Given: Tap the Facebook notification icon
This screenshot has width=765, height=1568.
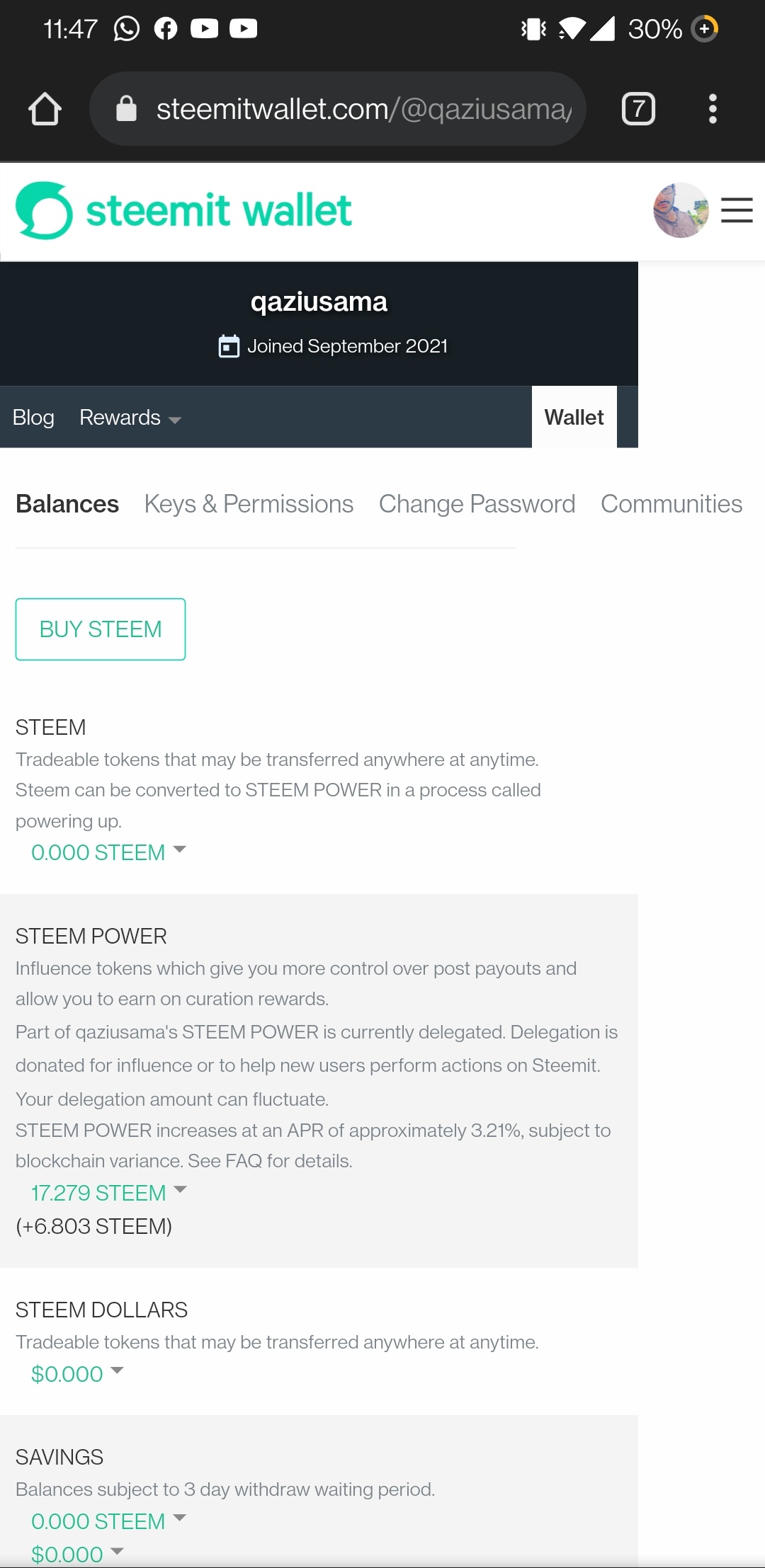Looking at the screenshot, I should pos(166,29).
